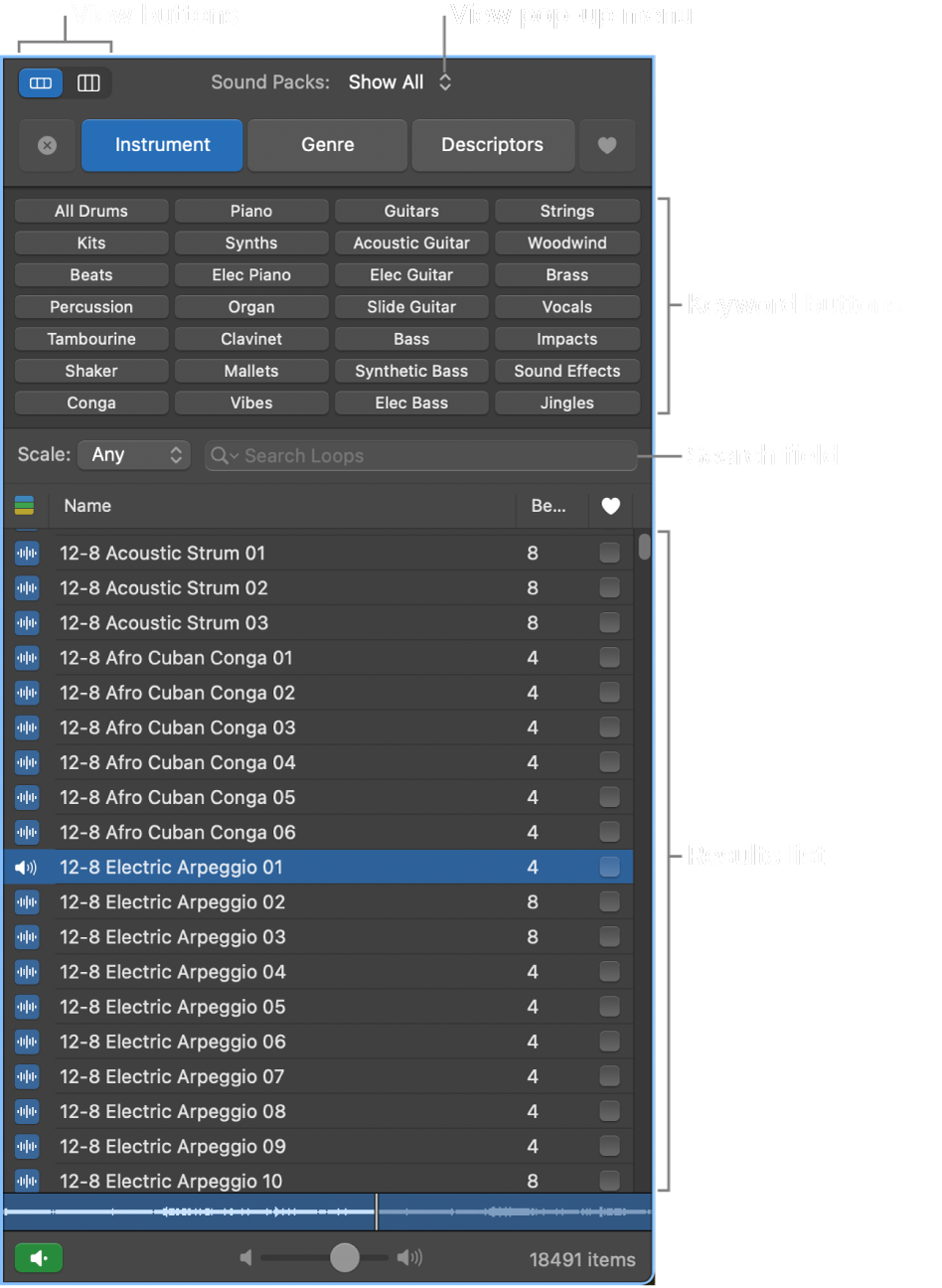Click the waveform icon for 12-8 Acoustic Strum 01

tap(27, 554)
